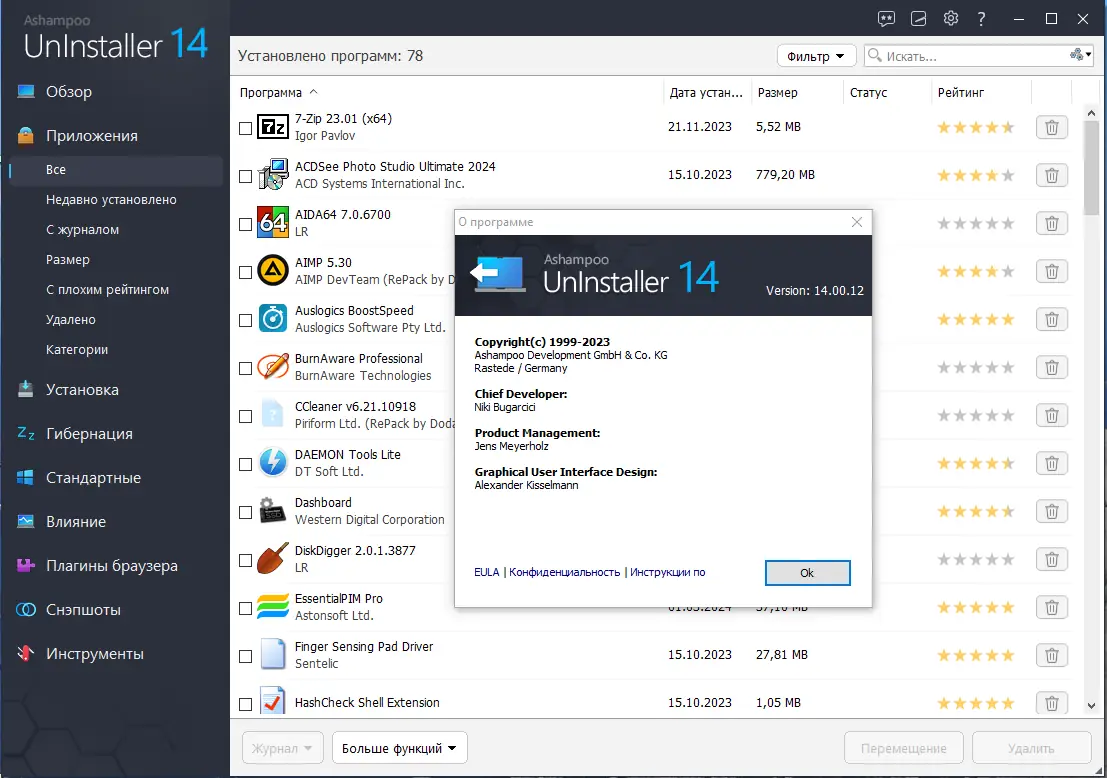Check the AIDA64 7.0.6700 checkbox
This screenshot has height=778, width=1107.
[245, 225]
